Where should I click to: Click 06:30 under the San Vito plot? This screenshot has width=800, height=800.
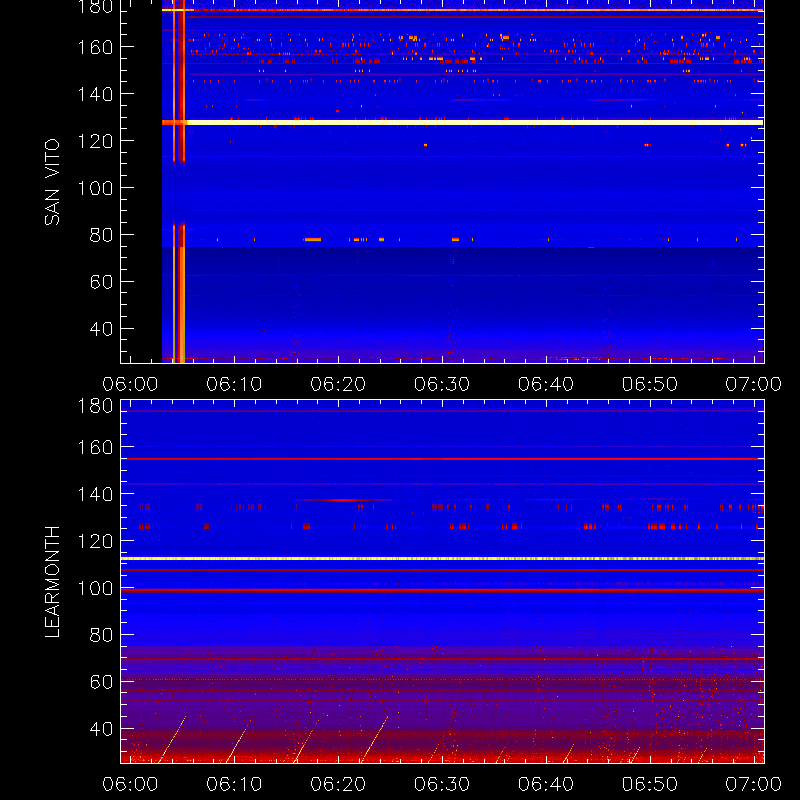442,384
